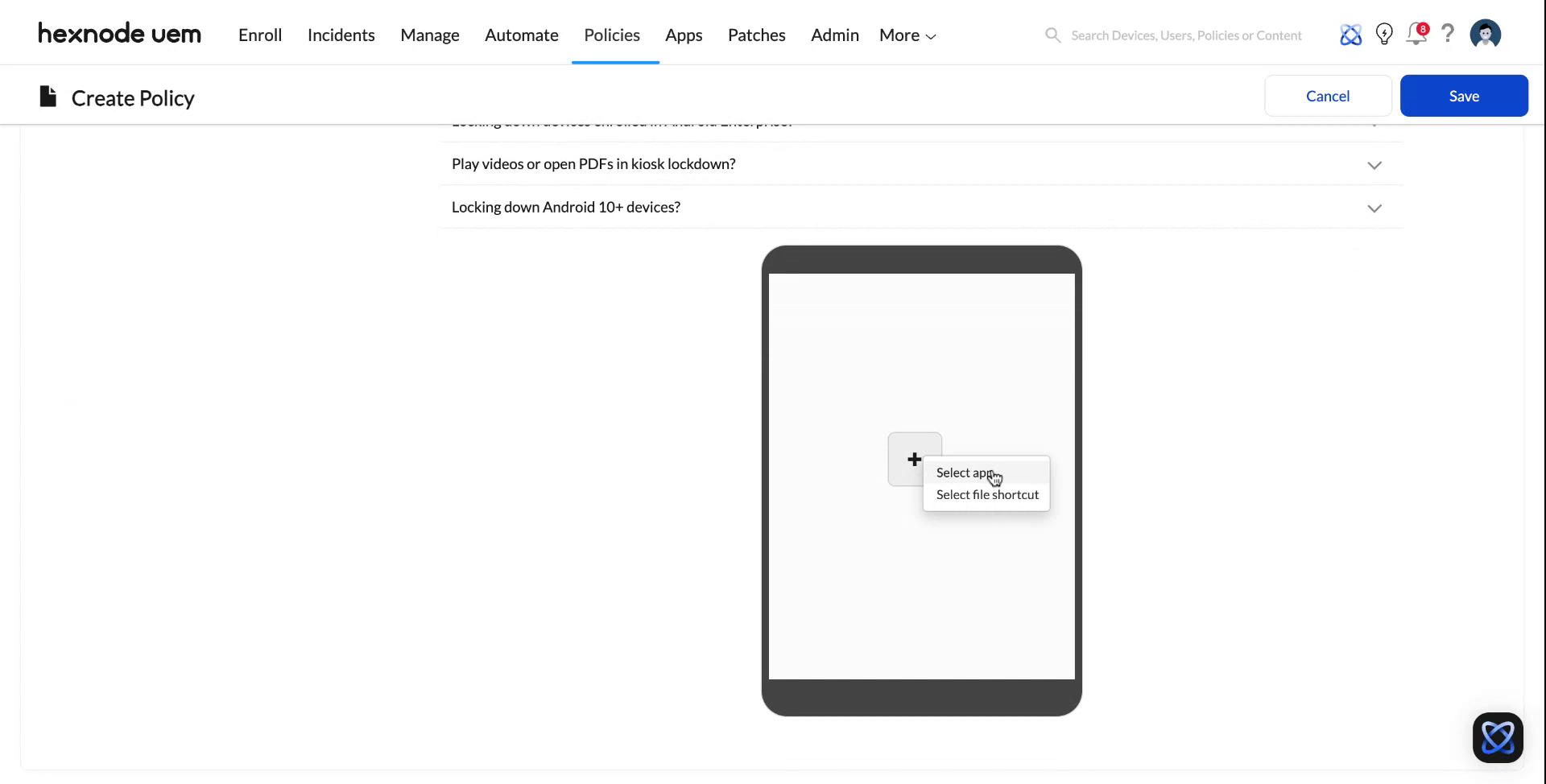Image resolution: width=1546 pixels, height=784 pixels.
Task: Click the plus button on the device preview
Action: [x=914, y=459]
